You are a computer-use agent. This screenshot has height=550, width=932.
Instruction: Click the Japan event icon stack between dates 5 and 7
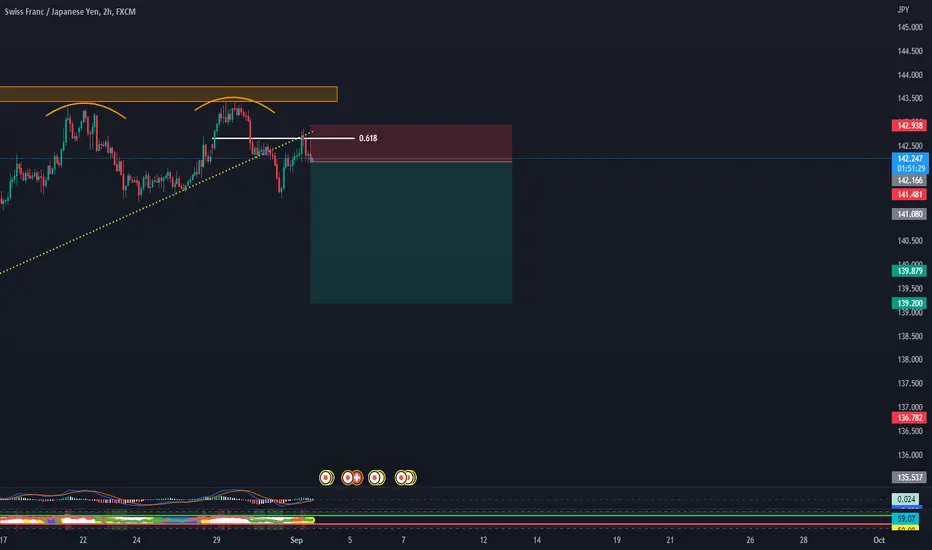pyautogui.click(x=376, y=477)
